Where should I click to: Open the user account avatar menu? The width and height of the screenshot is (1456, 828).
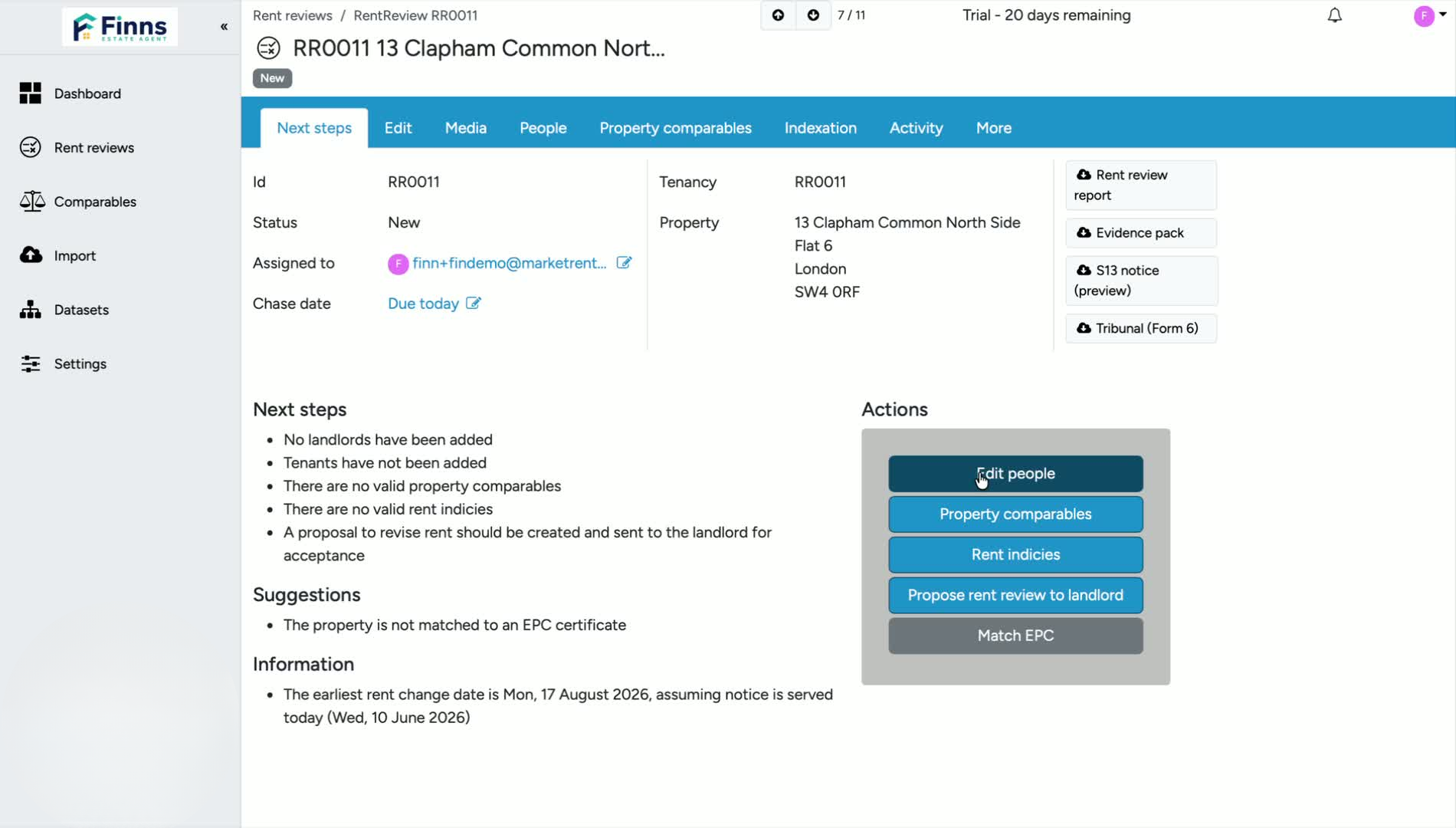click(1429, 16)
